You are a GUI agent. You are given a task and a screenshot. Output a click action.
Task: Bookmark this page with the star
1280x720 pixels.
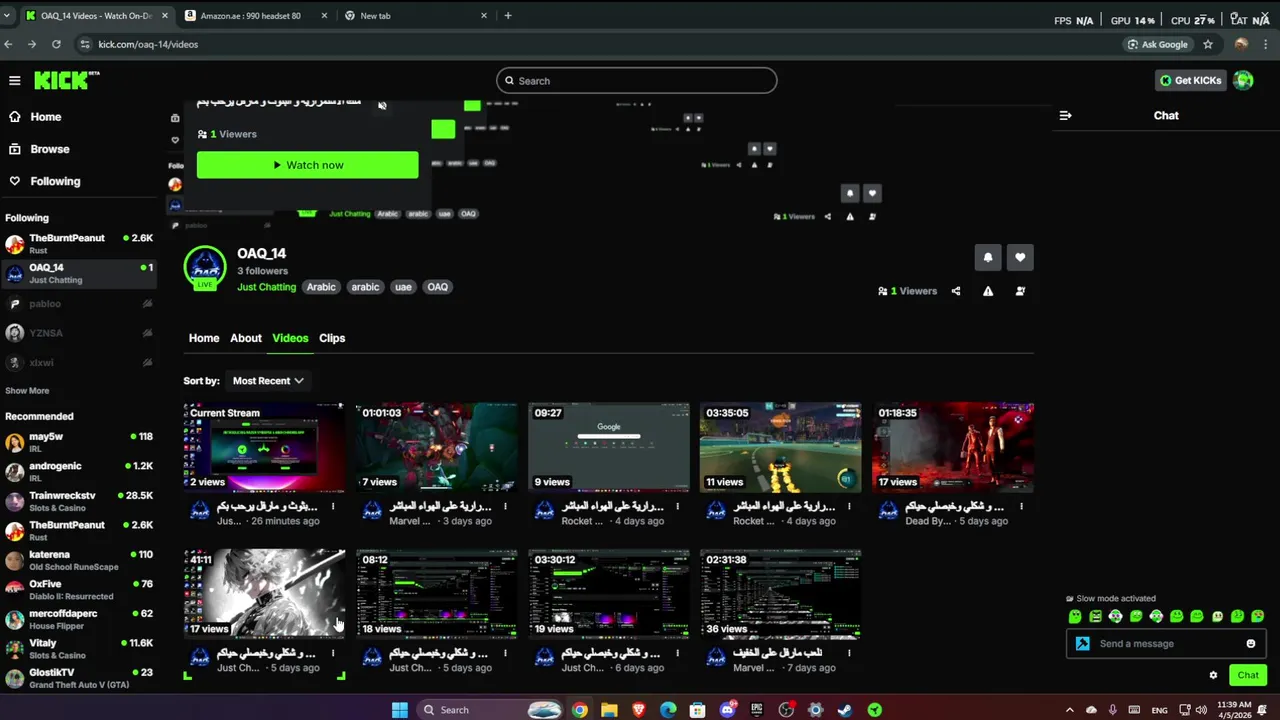coord(1208,44)
